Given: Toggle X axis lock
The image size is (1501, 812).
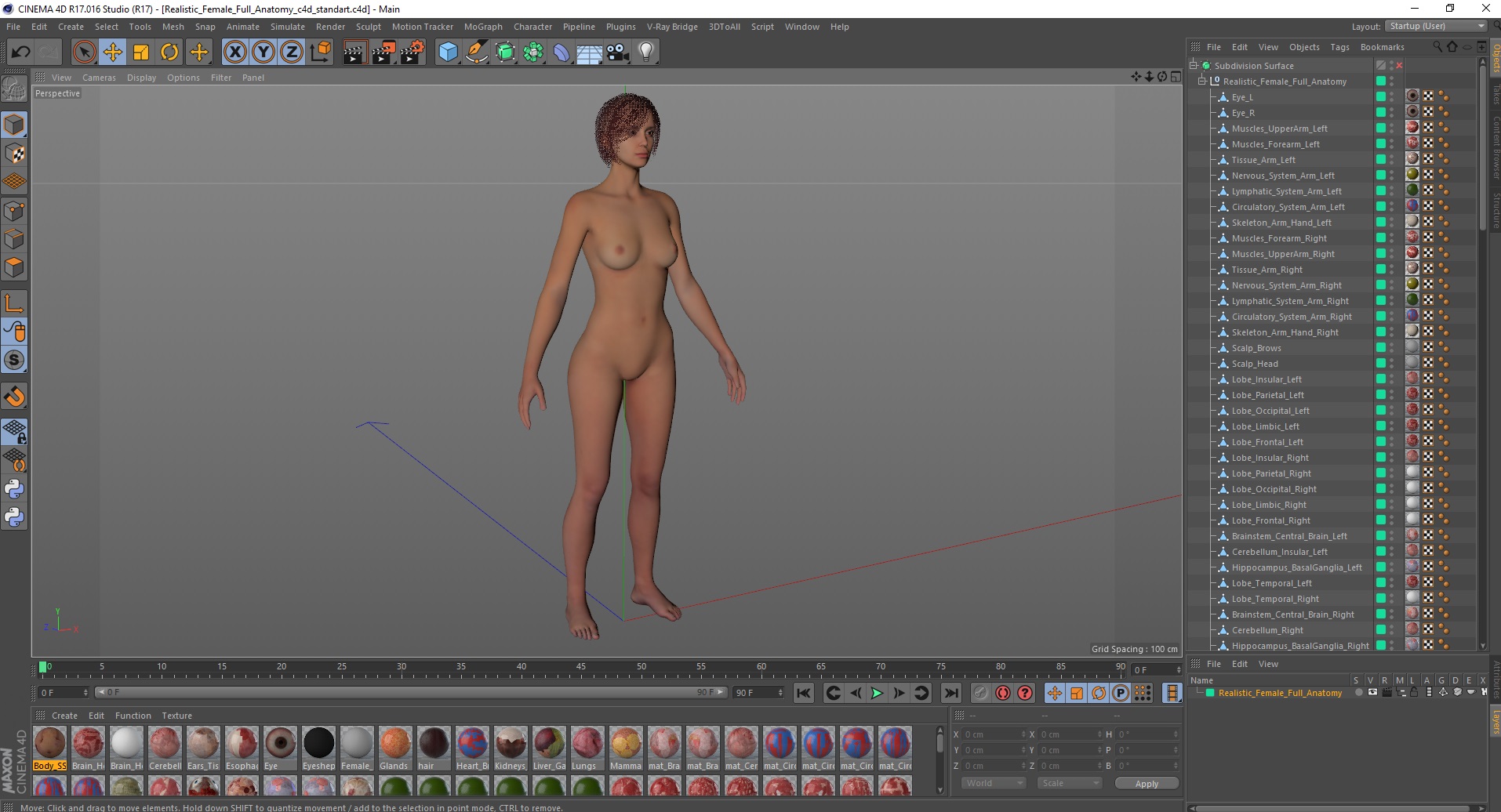Looking at the screenshot, I should point(234,53).
